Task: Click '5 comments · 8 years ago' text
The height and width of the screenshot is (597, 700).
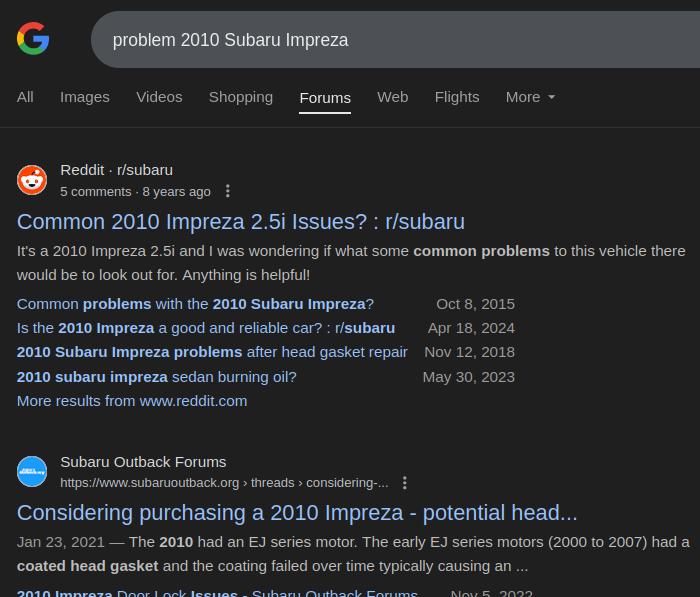Action: pyautogui.click(x=135, y=192)
